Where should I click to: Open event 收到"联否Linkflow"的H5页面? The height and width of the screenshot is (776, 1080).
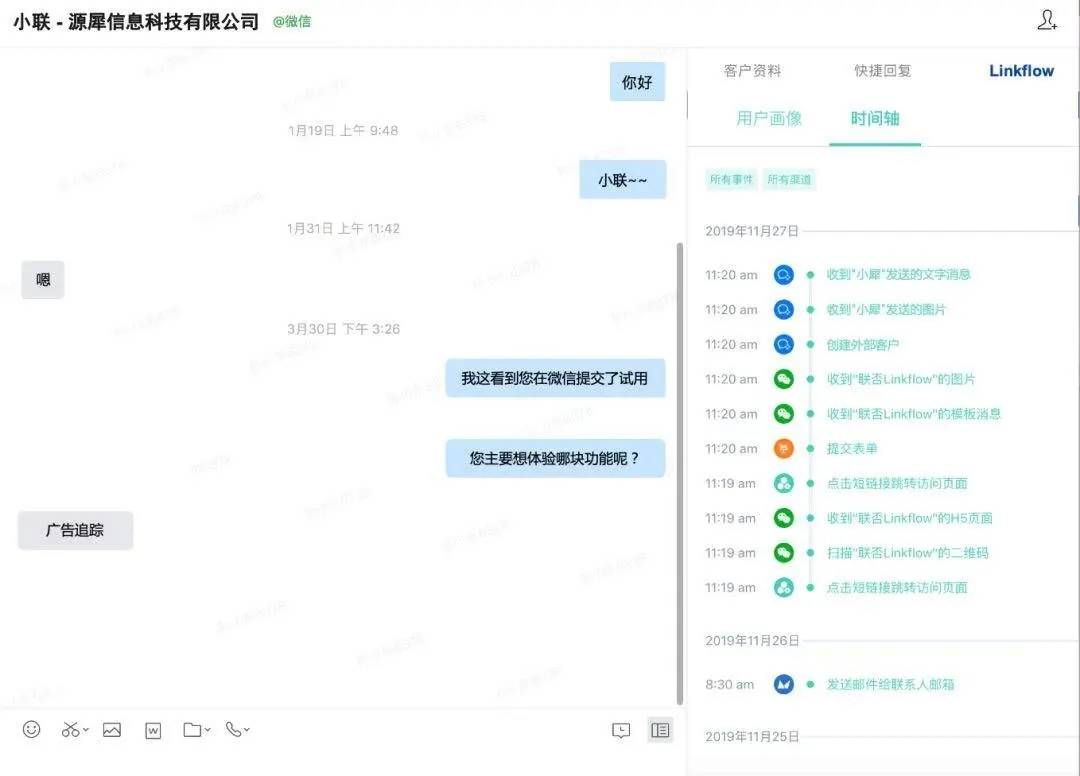[x=909, y=518]
